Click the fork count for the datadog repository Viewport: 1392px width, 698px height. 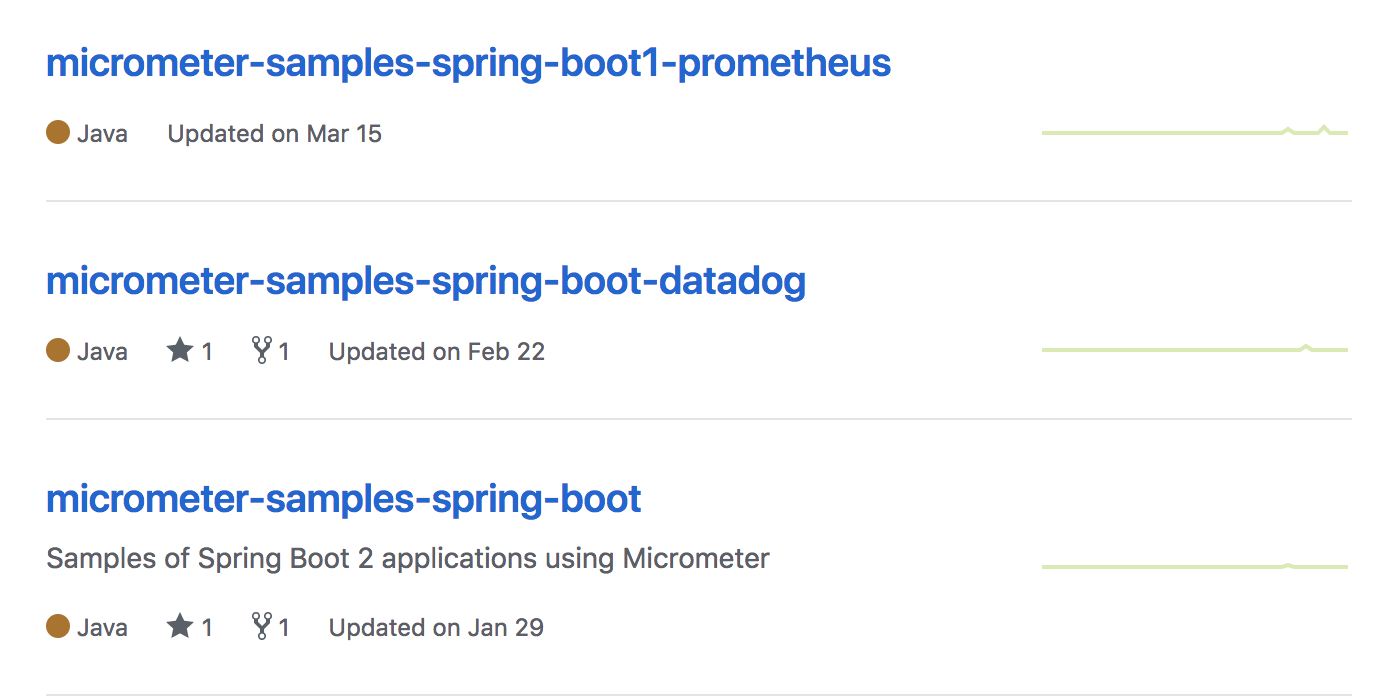pyautogui.click(x=286, y=350)
